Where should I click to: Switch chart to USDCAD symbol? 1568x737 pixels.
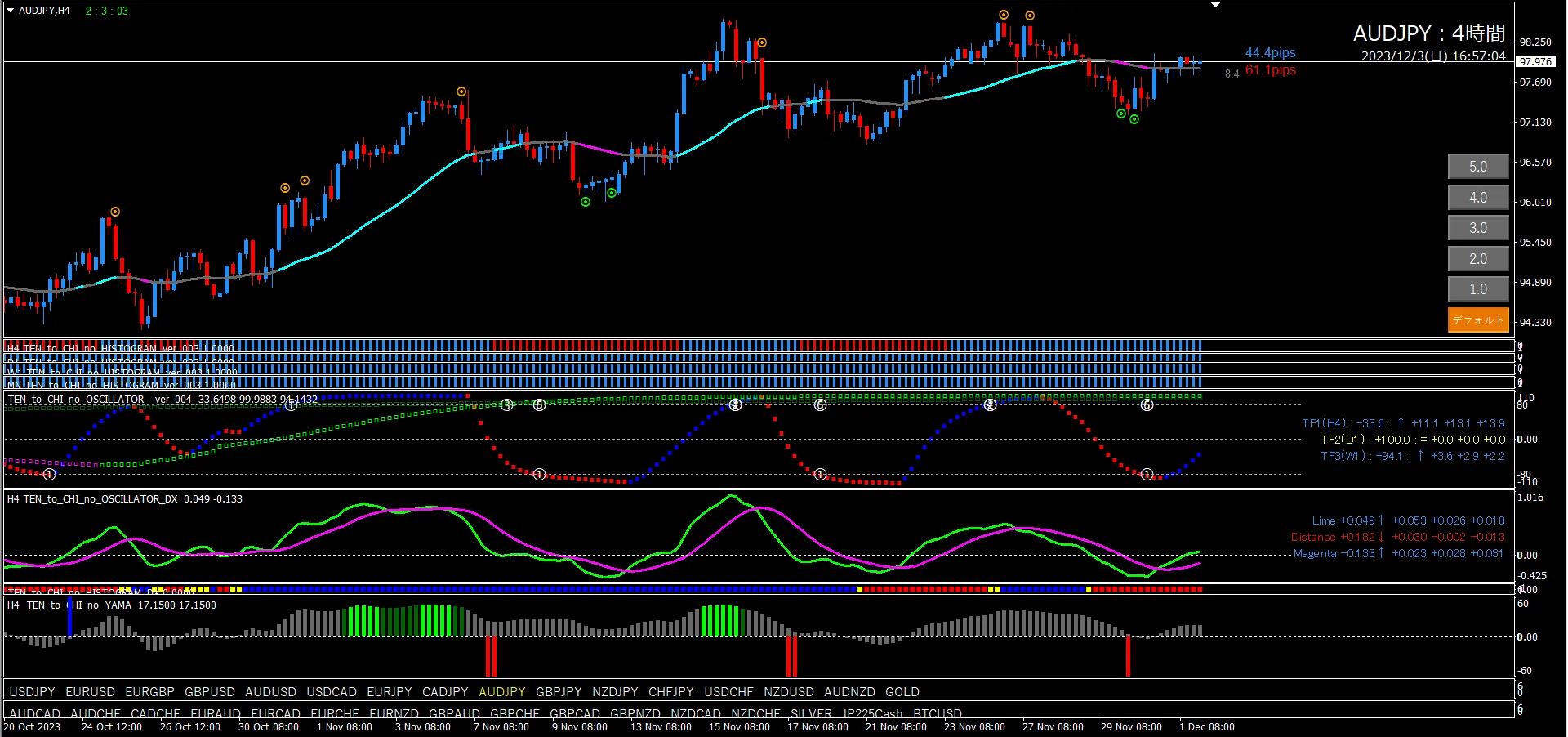[x=332, y=692]
